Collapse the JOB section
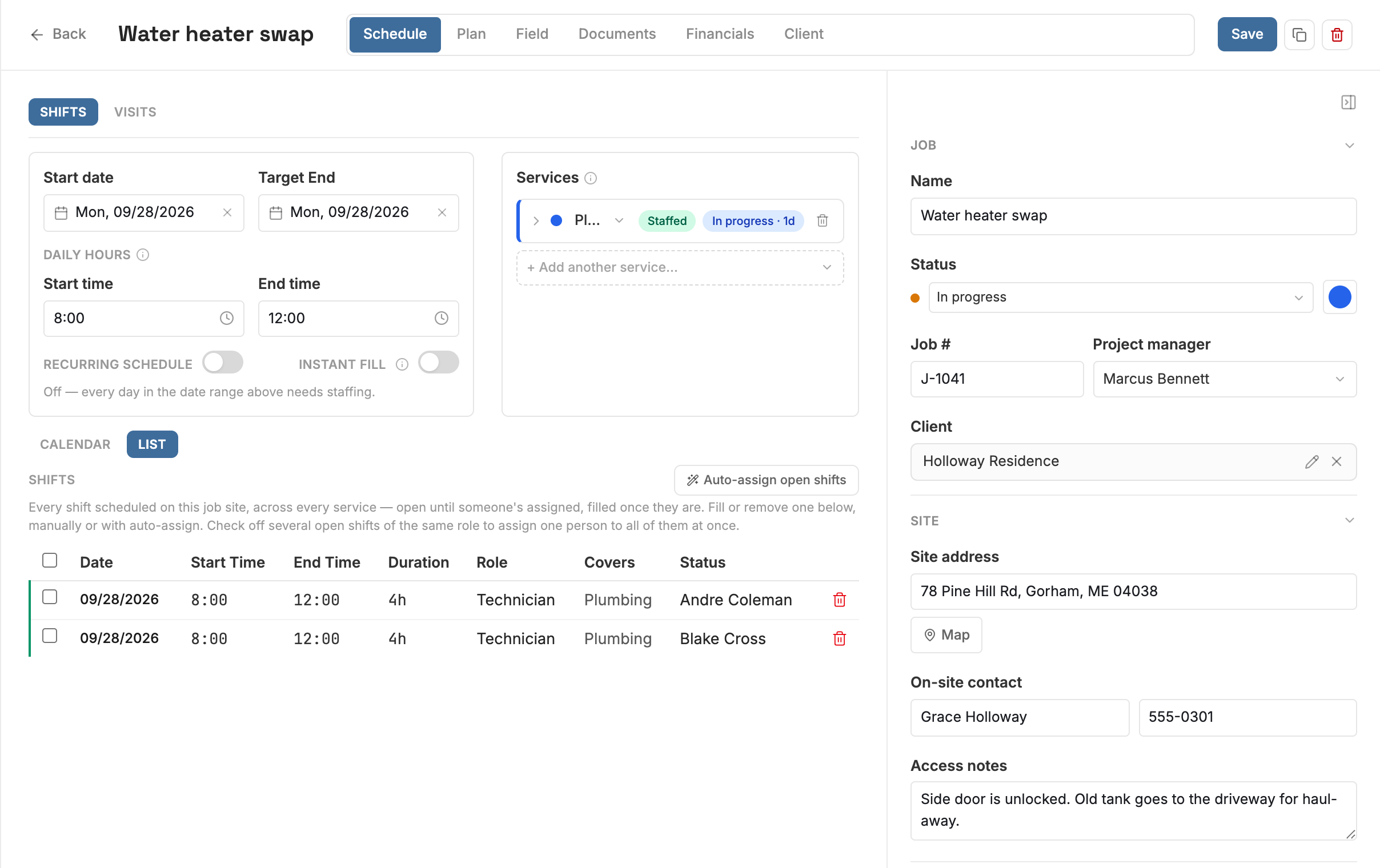Screen dimensions: 1380x868 (x=1349, y=146)
